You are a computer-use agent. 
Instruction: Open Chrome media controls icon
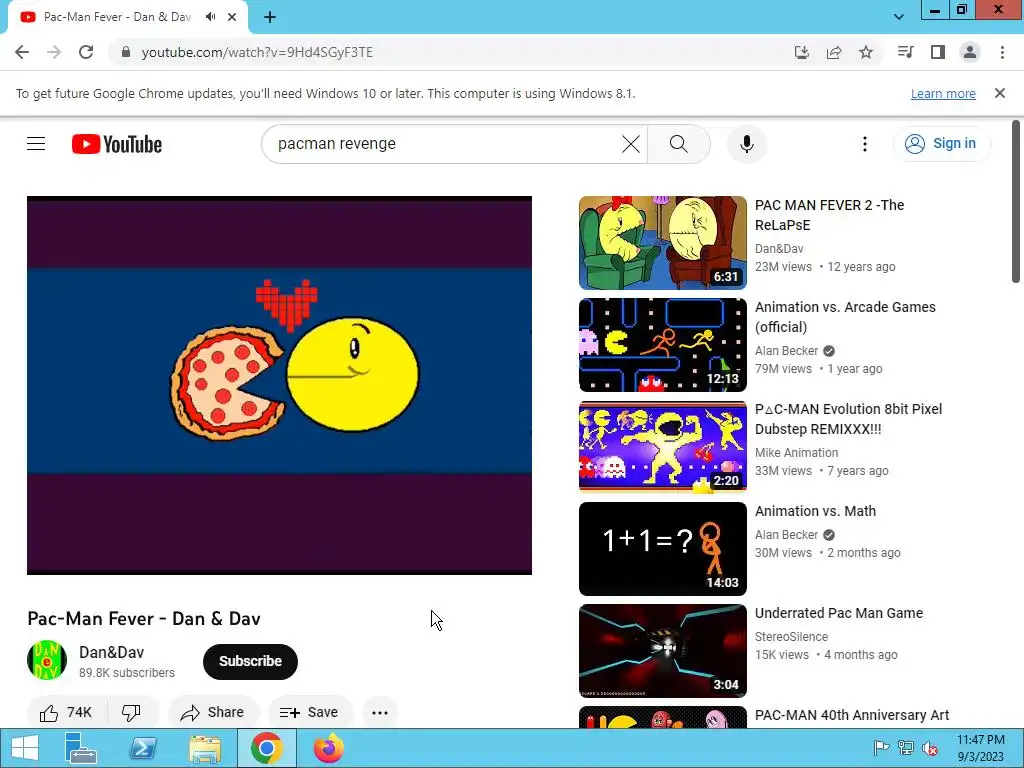click(905, 52)
